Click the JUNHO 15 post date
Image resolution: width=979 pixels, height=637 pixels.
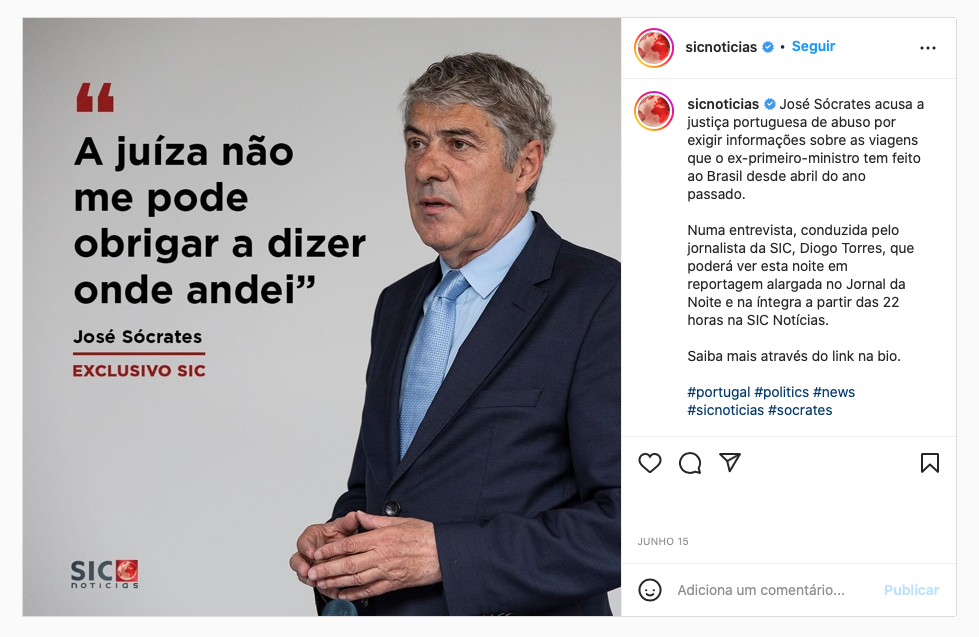click(662, 541)
